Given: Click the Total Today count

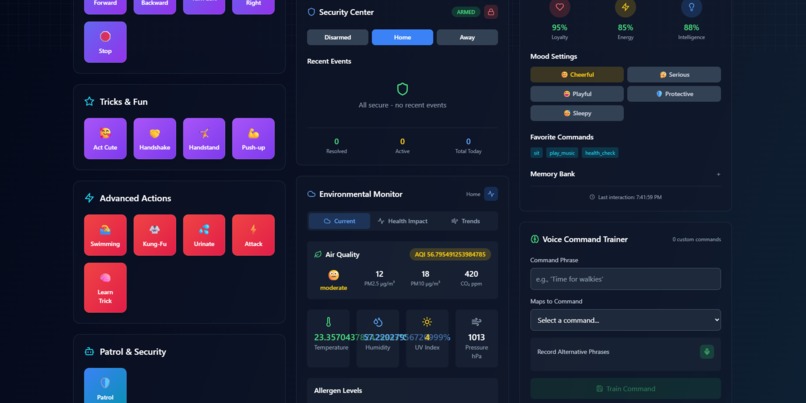Looking at the screenshot, I should (x=468, y=141).
